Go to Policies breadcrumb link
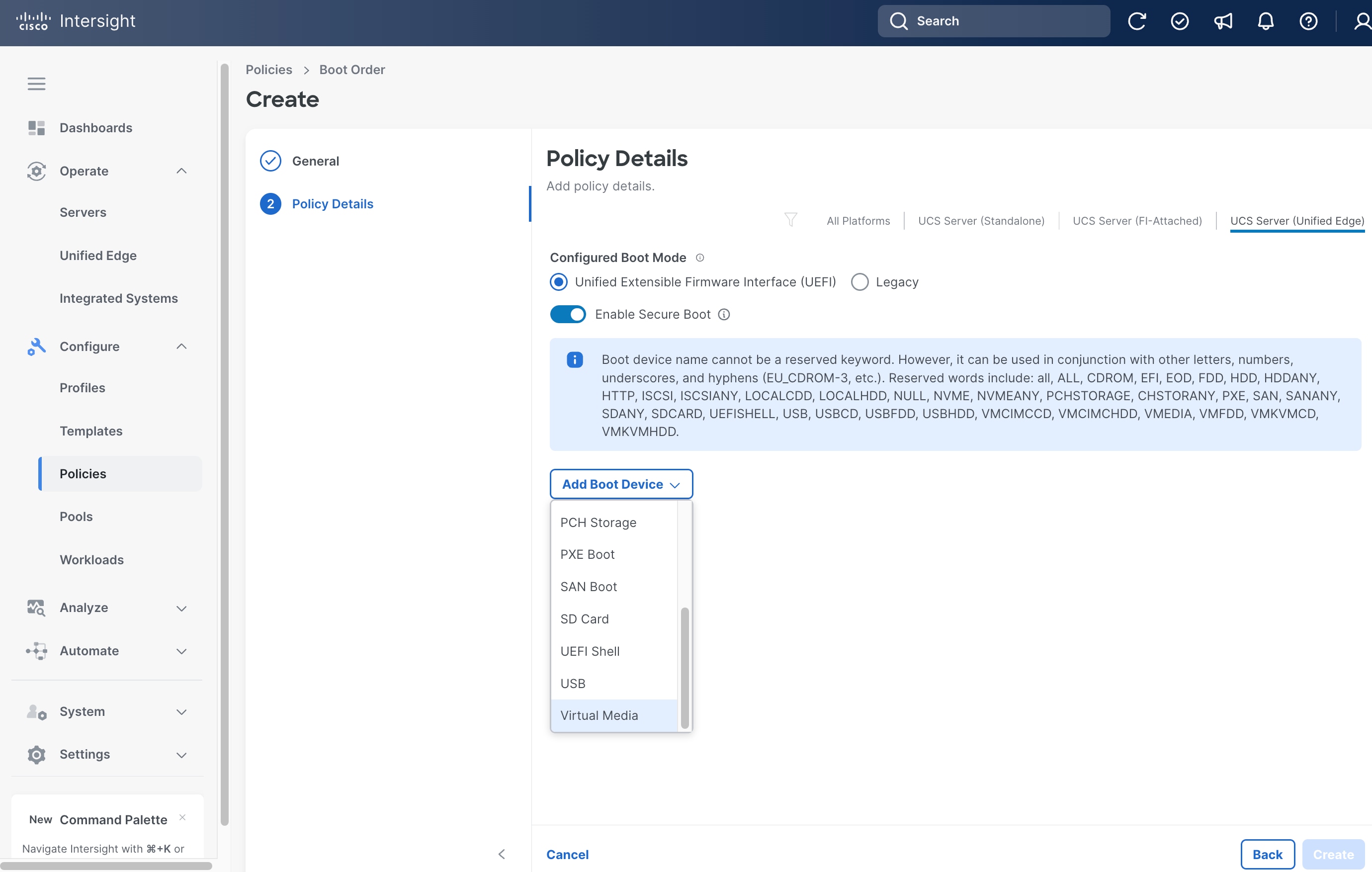This screenshot has width=1372, height=872. [x=269, y=70]
